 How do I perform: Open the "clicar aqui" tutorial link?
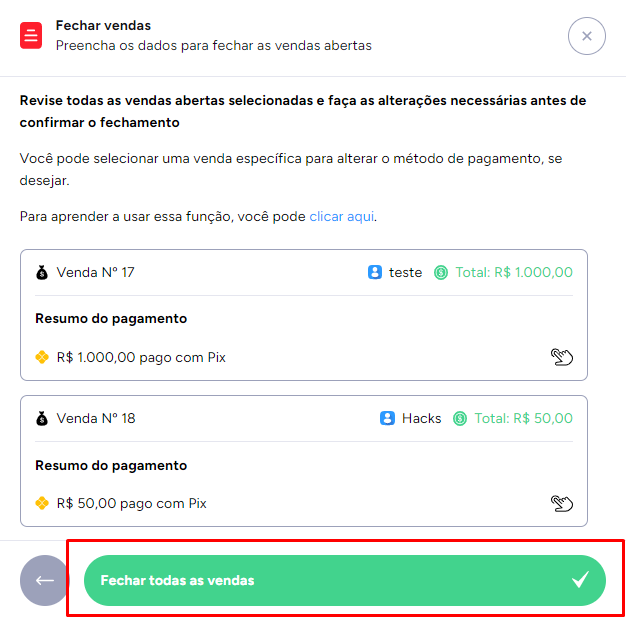[342, 216]
